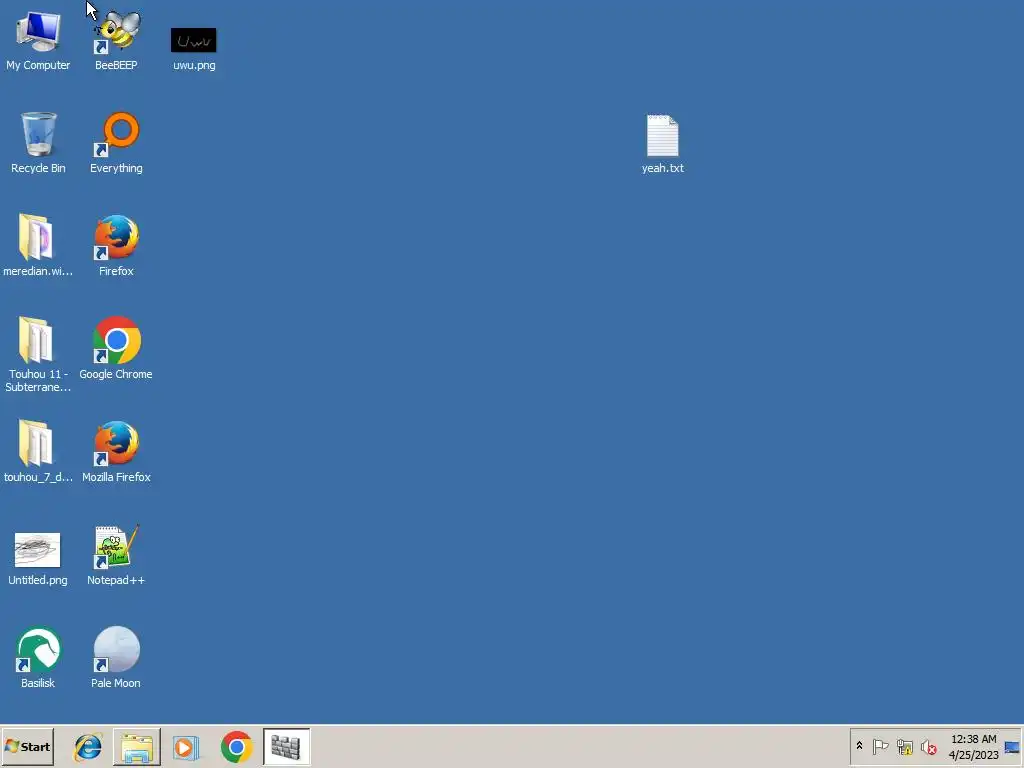Open the Start menu
The image size is (1024, 768).
(x=27, y=746)
